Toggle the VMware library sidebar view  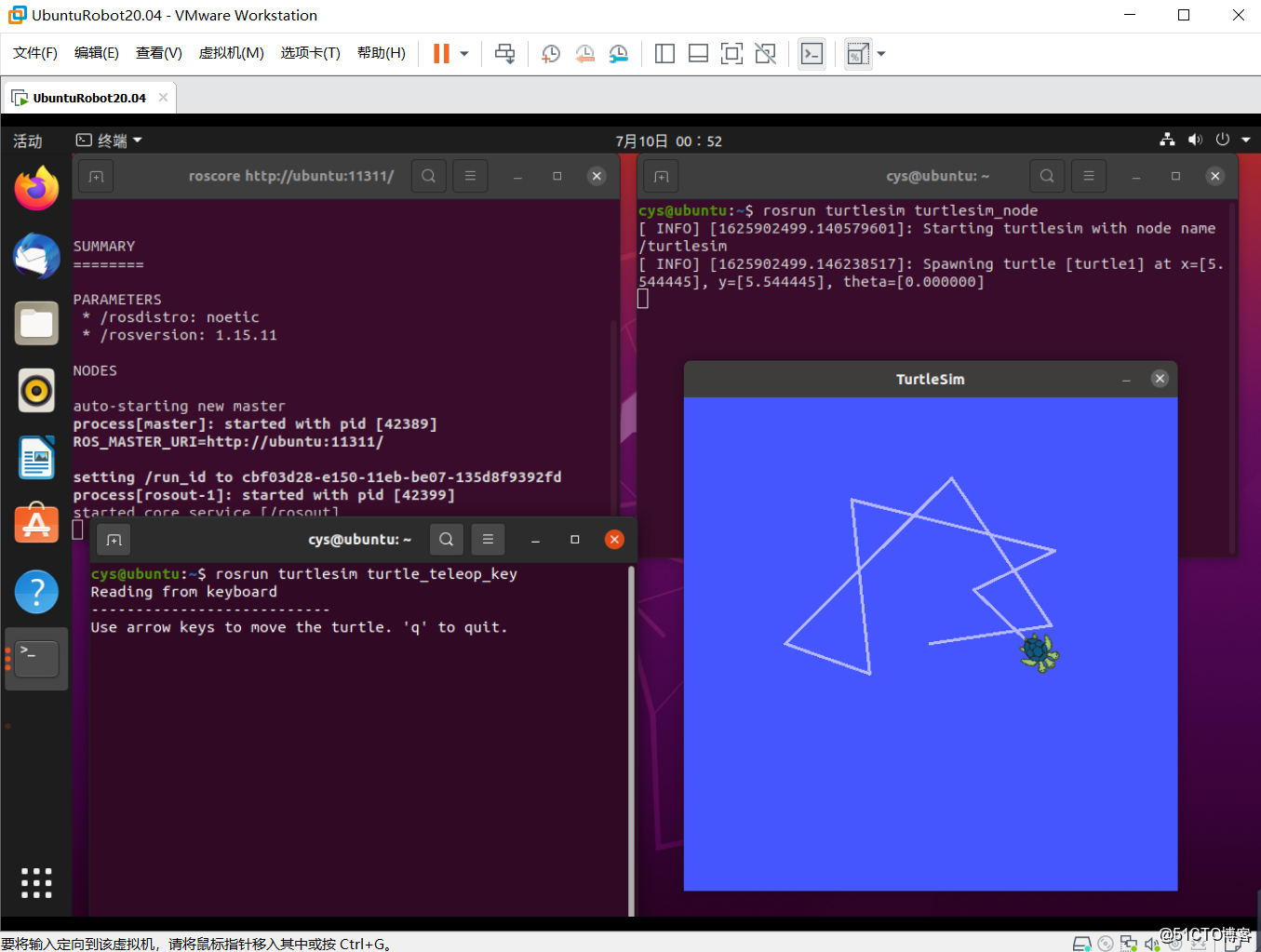(x=664, y=54)
